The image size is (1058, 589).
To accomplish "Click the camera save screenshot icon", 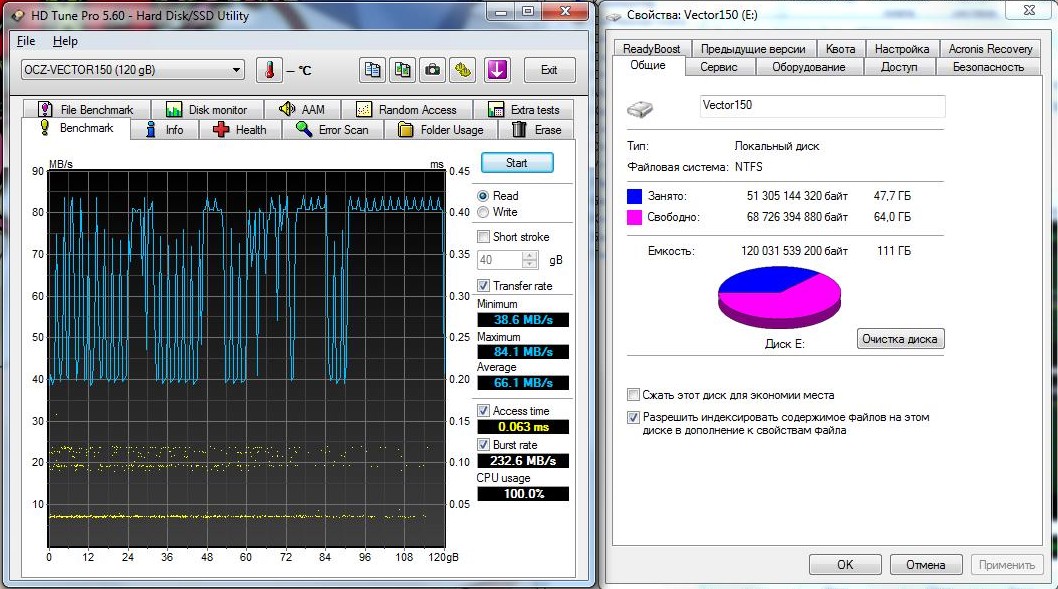I will click(x=433, y=70).
